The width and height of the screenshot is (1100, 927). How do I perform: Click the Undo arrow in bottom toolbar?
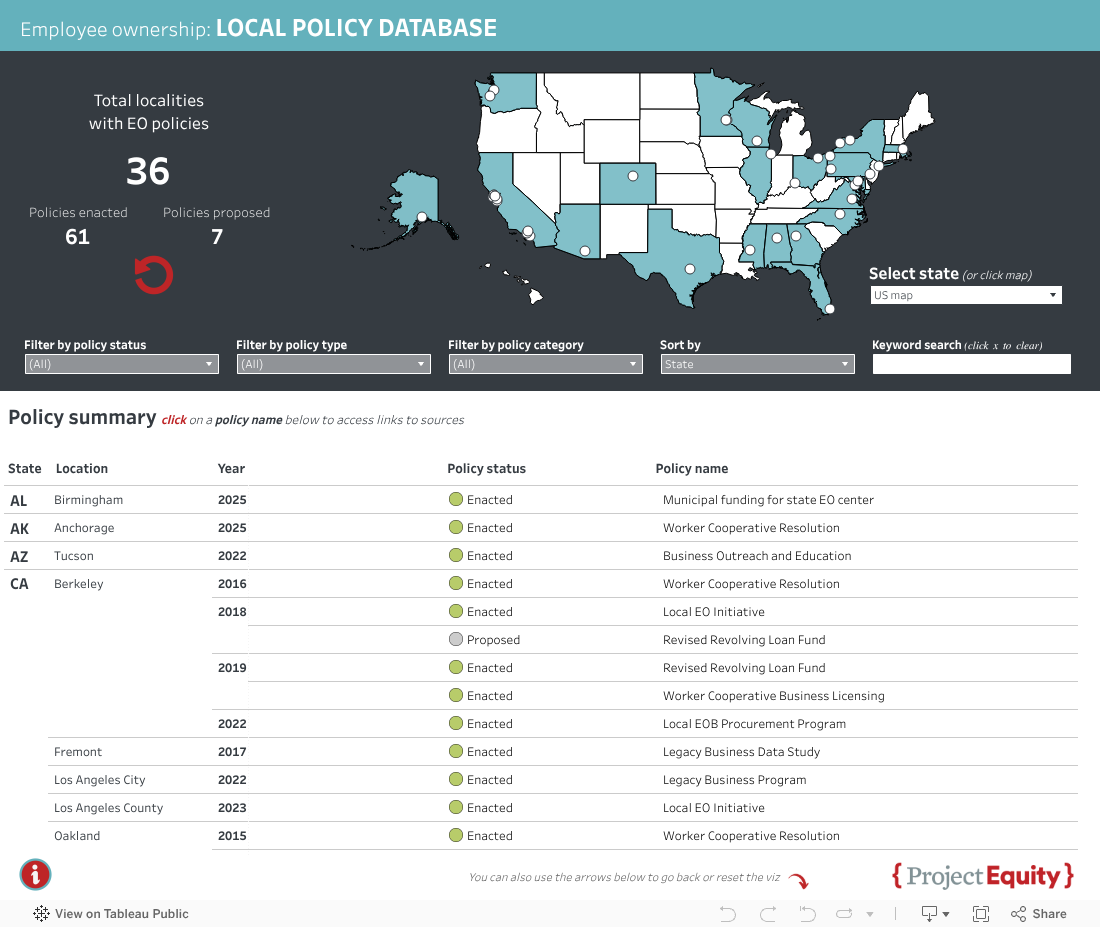727,913
